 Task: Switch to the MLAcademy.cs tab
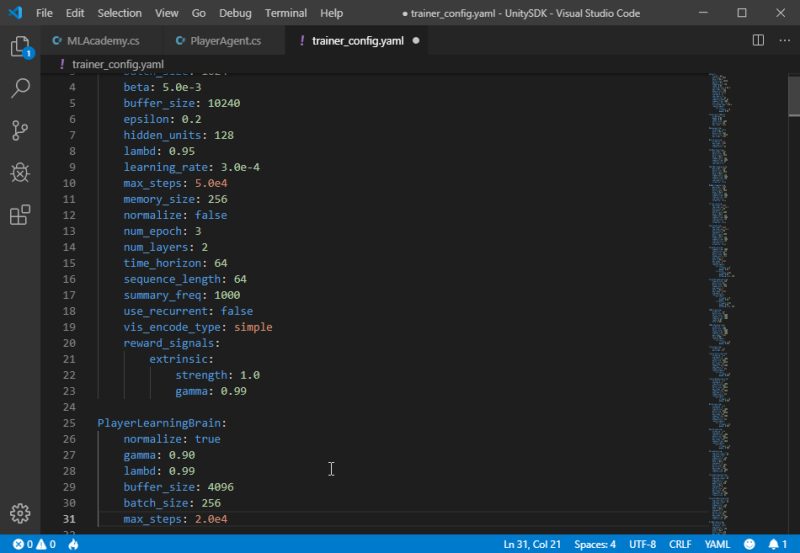click(100, 41)
